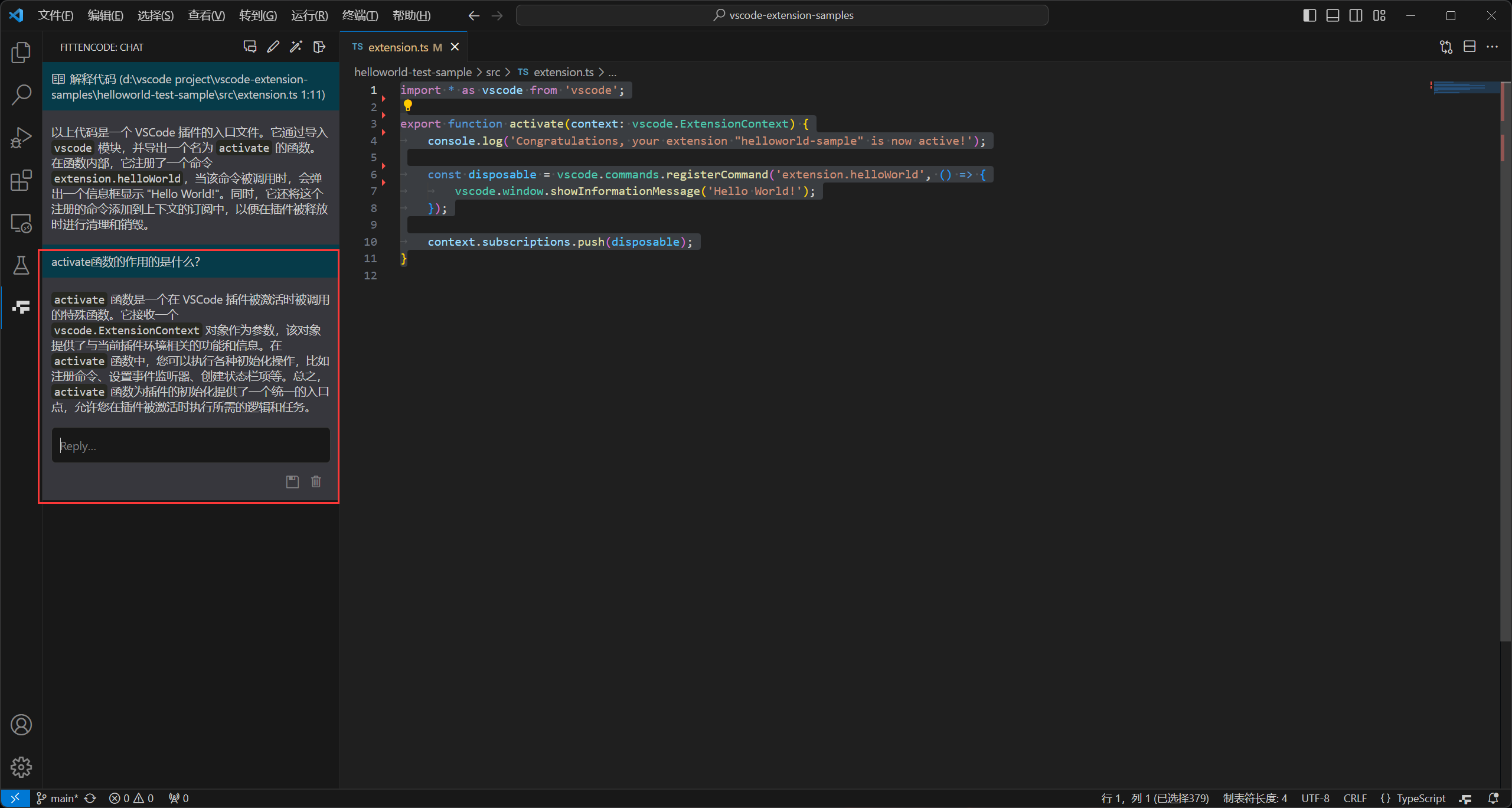Change file encoding UTF-8
Image resolution: width=1512 pixels, height=808 pixels.
[x=1315, y=799]
